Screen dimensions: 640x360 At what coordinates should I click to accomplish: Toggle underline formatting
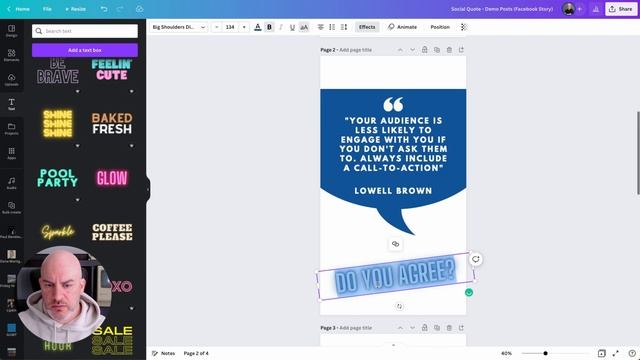(x=292, y=27)
